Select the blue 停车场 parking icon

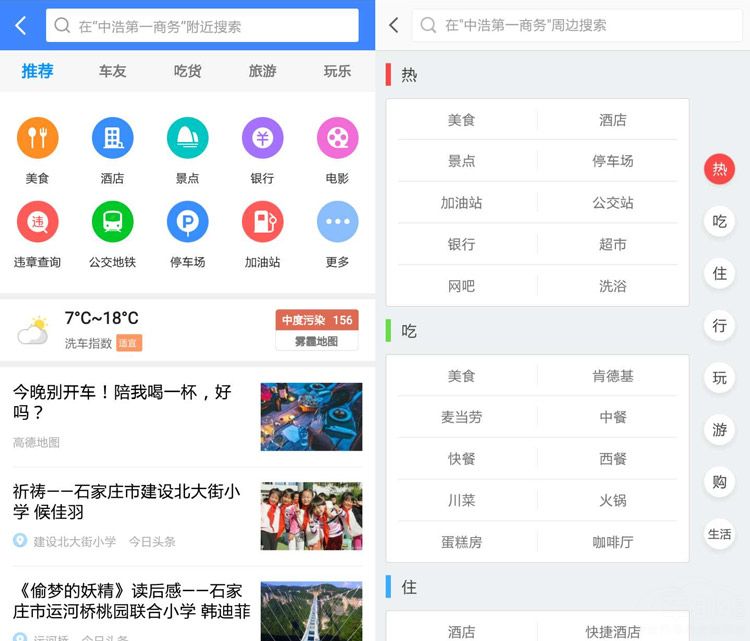[x=187, y=222]
